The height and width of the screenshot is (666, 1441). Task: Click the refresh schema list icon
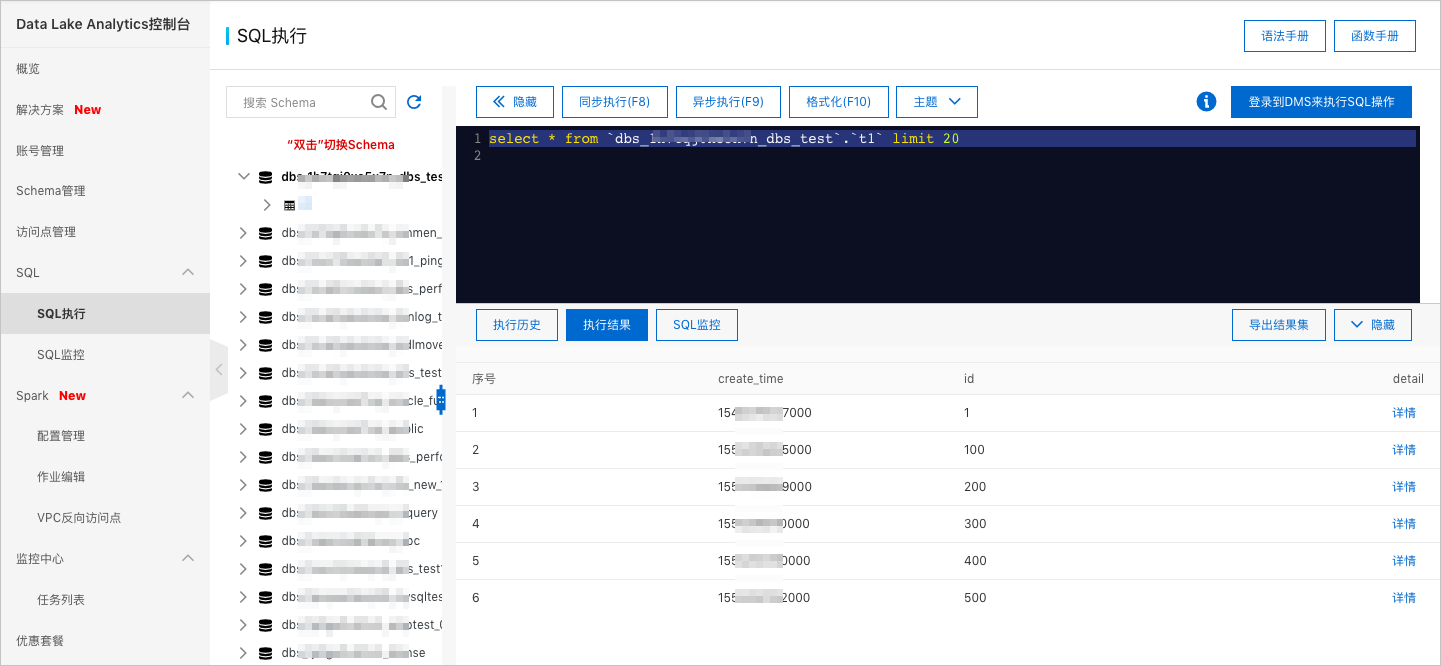point(414,102)
